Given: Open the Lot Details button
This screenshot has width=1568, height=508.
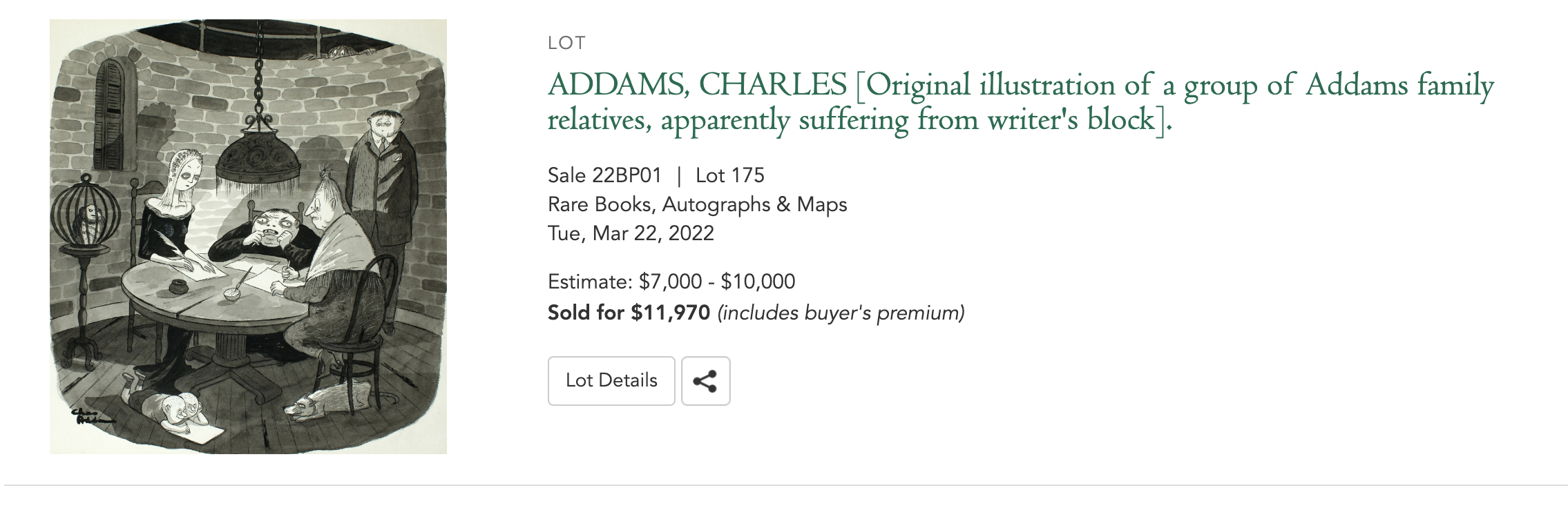Looking at the screenshot, I should pyautogui.click(x=611, y=381).
